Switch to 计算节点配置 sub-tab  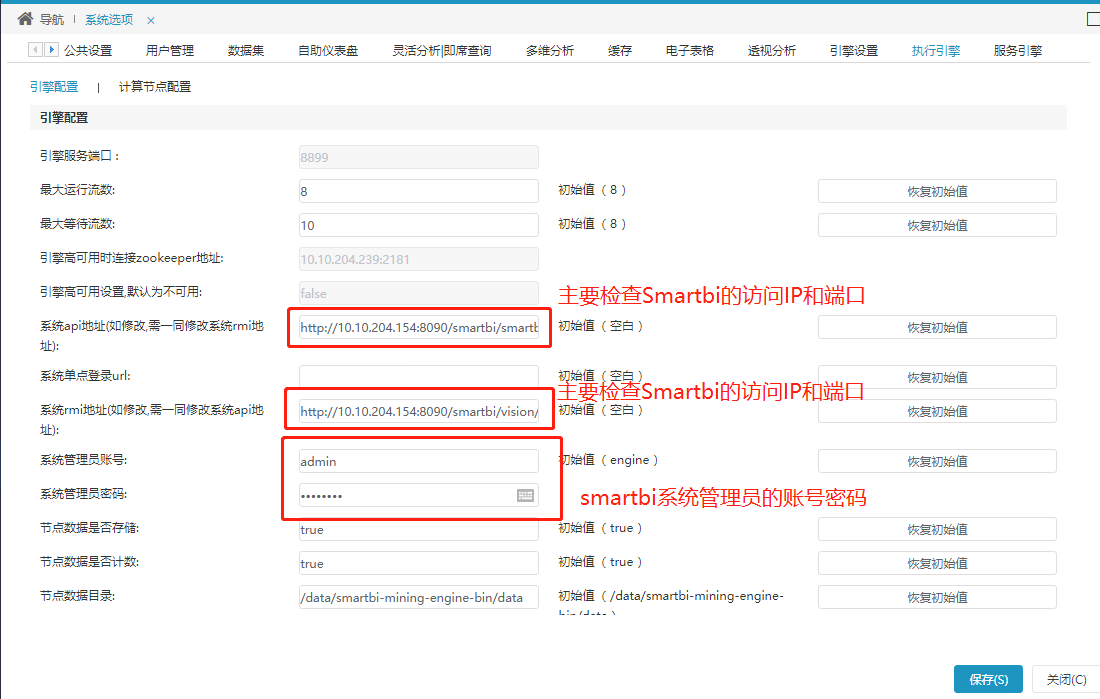pos(155,86)
